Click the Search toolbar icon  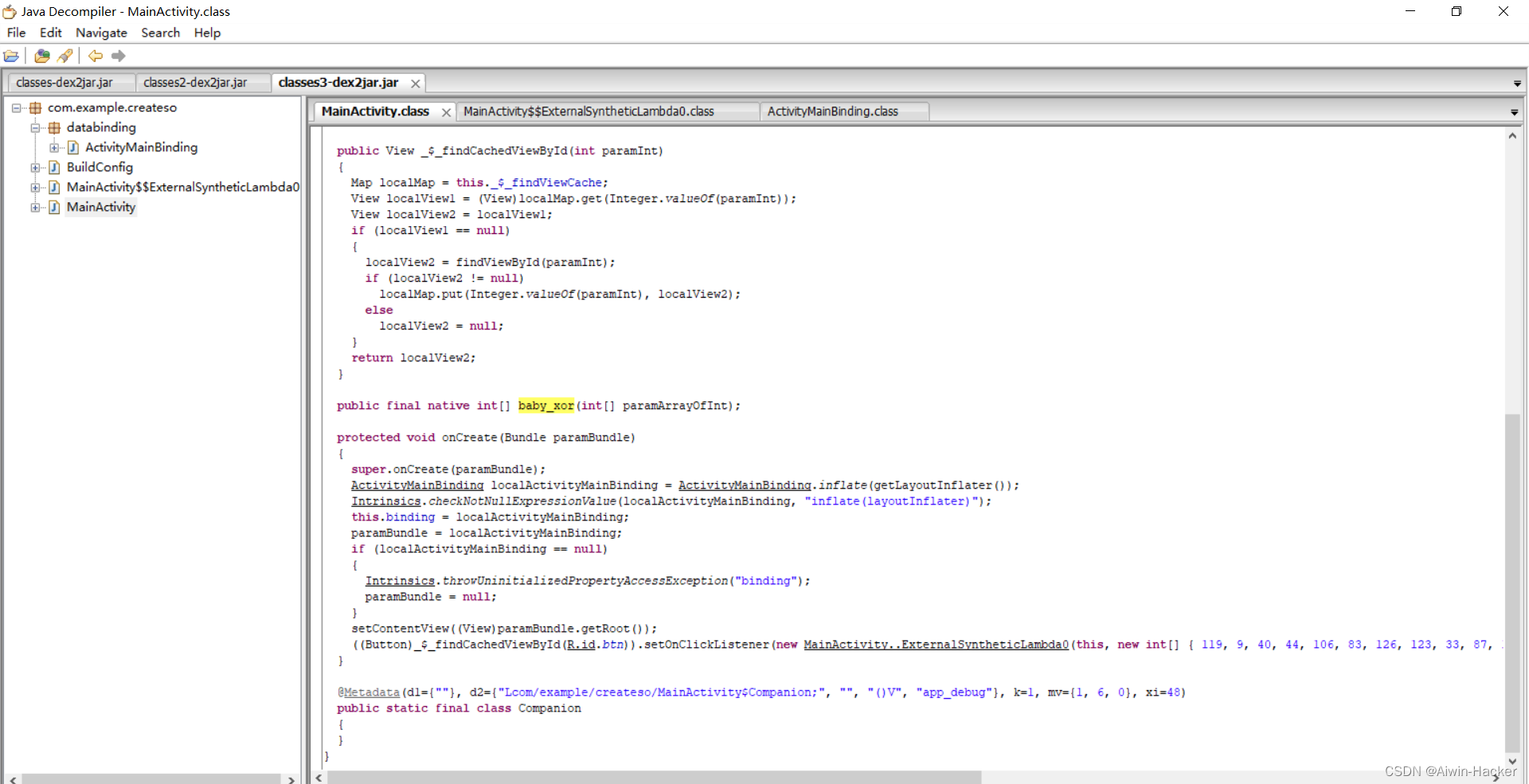65,56
